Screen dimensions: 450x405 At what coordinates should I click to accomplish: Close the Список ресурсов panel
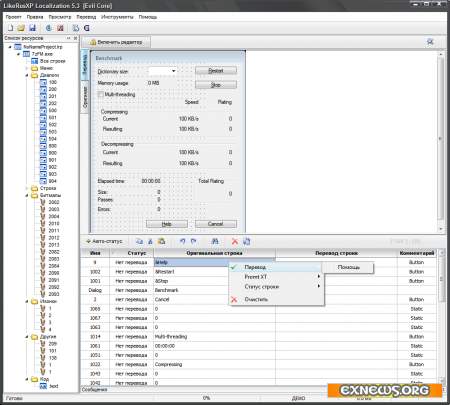tap(75, 38)
